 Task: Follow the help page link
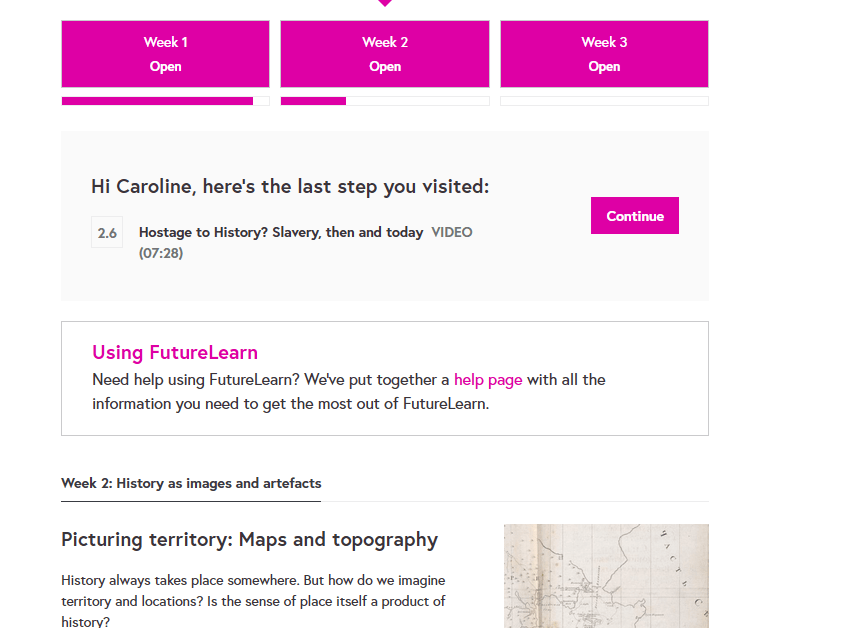coord(488,380)
